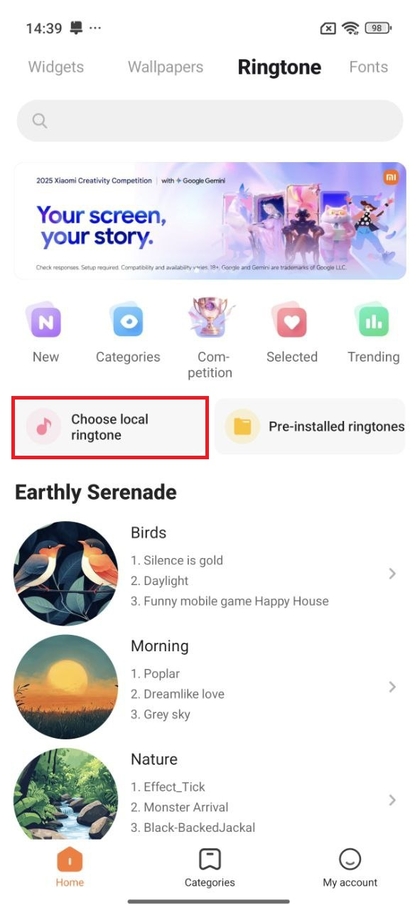Expand the Birds ringtone list chevron
420x910 pixels.
tap(393, 573)
